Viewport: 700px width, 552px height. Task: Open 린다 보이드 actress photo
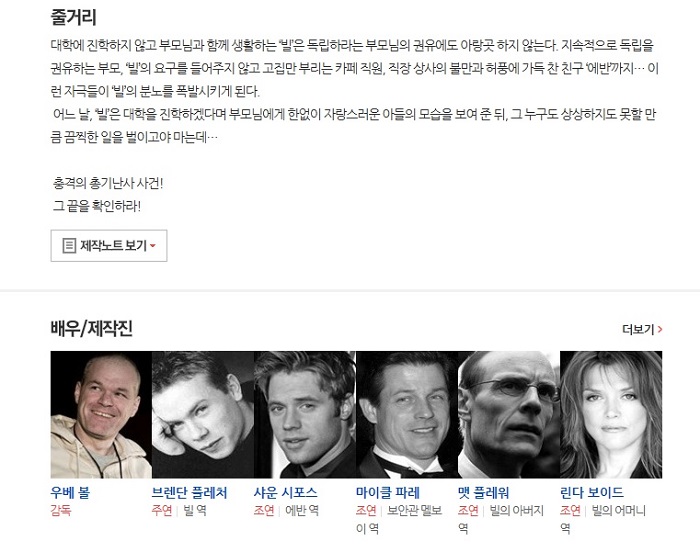point(611,414)
